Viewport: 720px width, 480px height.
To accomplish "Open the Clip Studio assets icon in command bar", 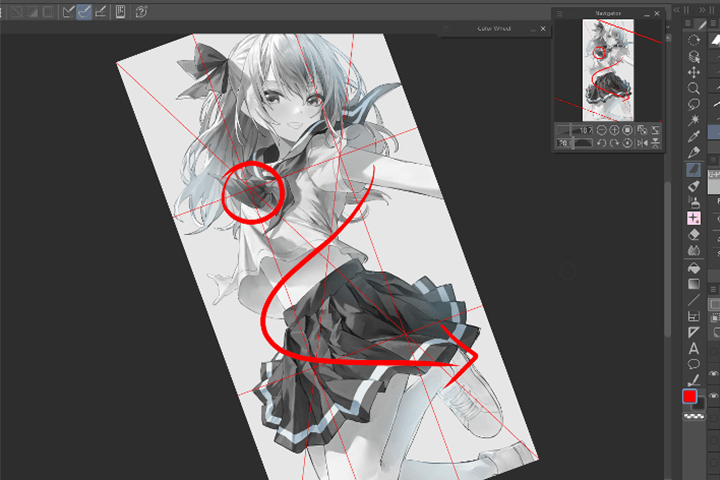I will [x=120, y=11].
